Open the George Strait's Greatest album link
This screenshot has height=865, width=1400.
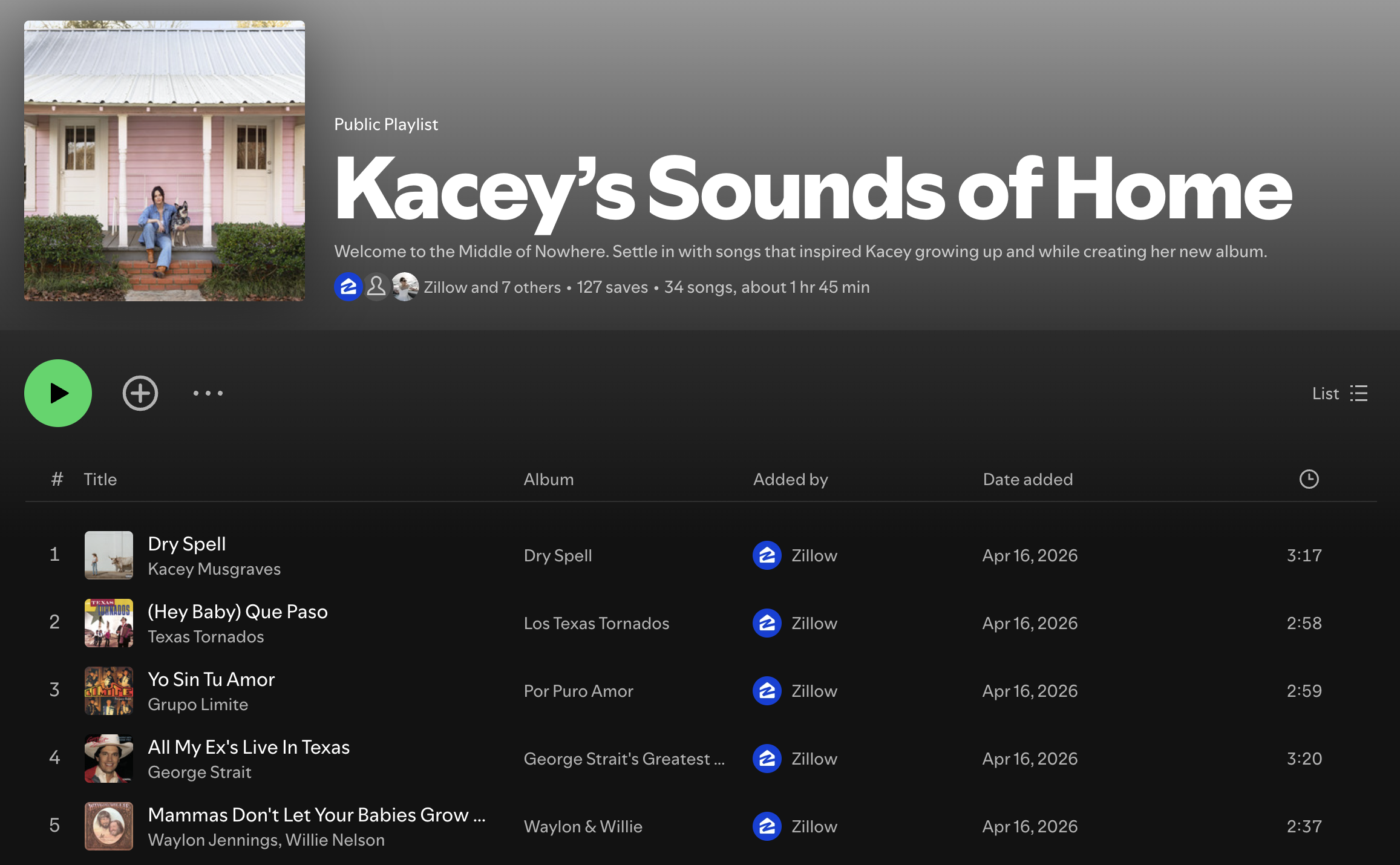[624, 759]
